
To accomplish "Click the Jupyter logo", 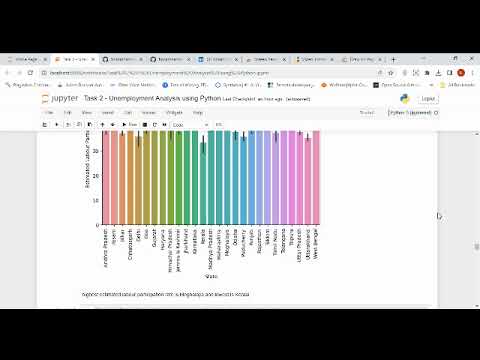I will click(x=60, y=99).
